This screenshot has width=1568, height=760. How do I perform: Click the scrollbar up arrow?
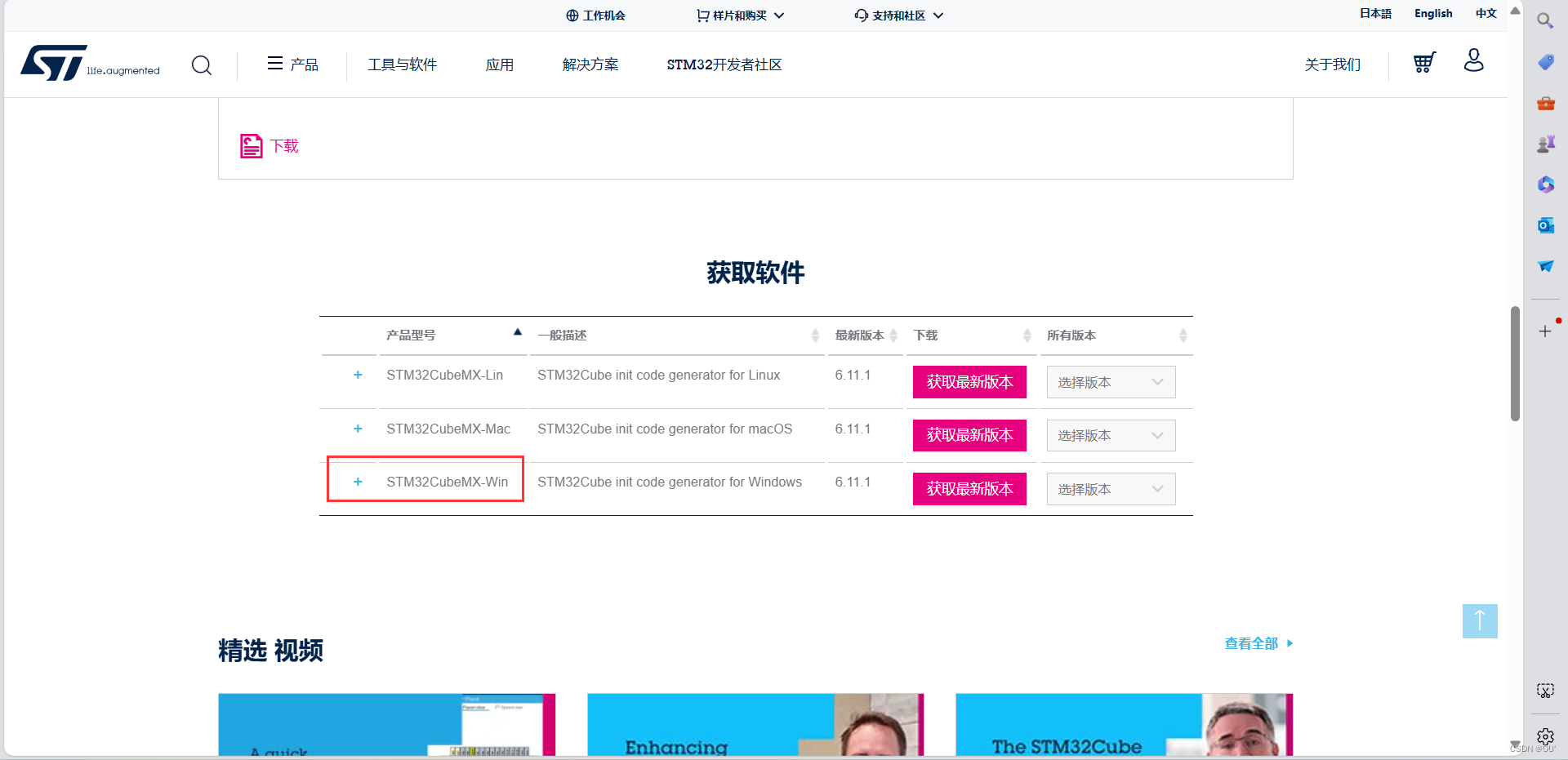point(1515,11)
